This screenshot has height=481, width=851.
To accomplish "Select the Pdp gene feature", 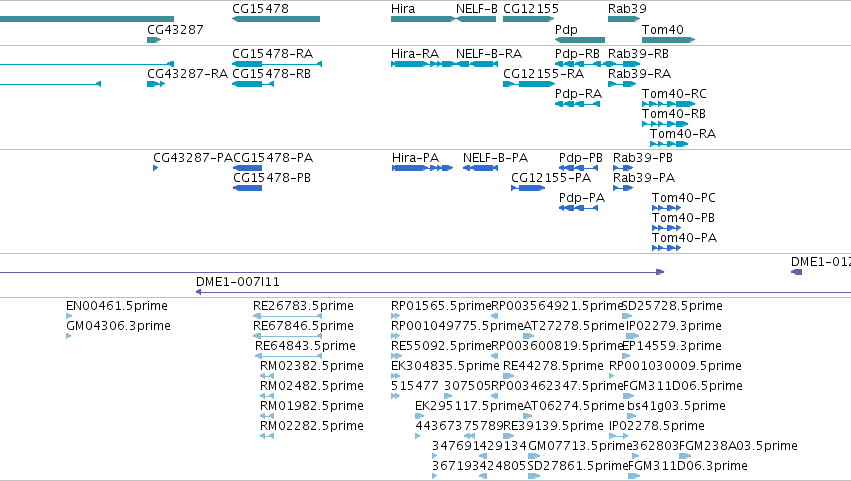I will pos(580,40).
